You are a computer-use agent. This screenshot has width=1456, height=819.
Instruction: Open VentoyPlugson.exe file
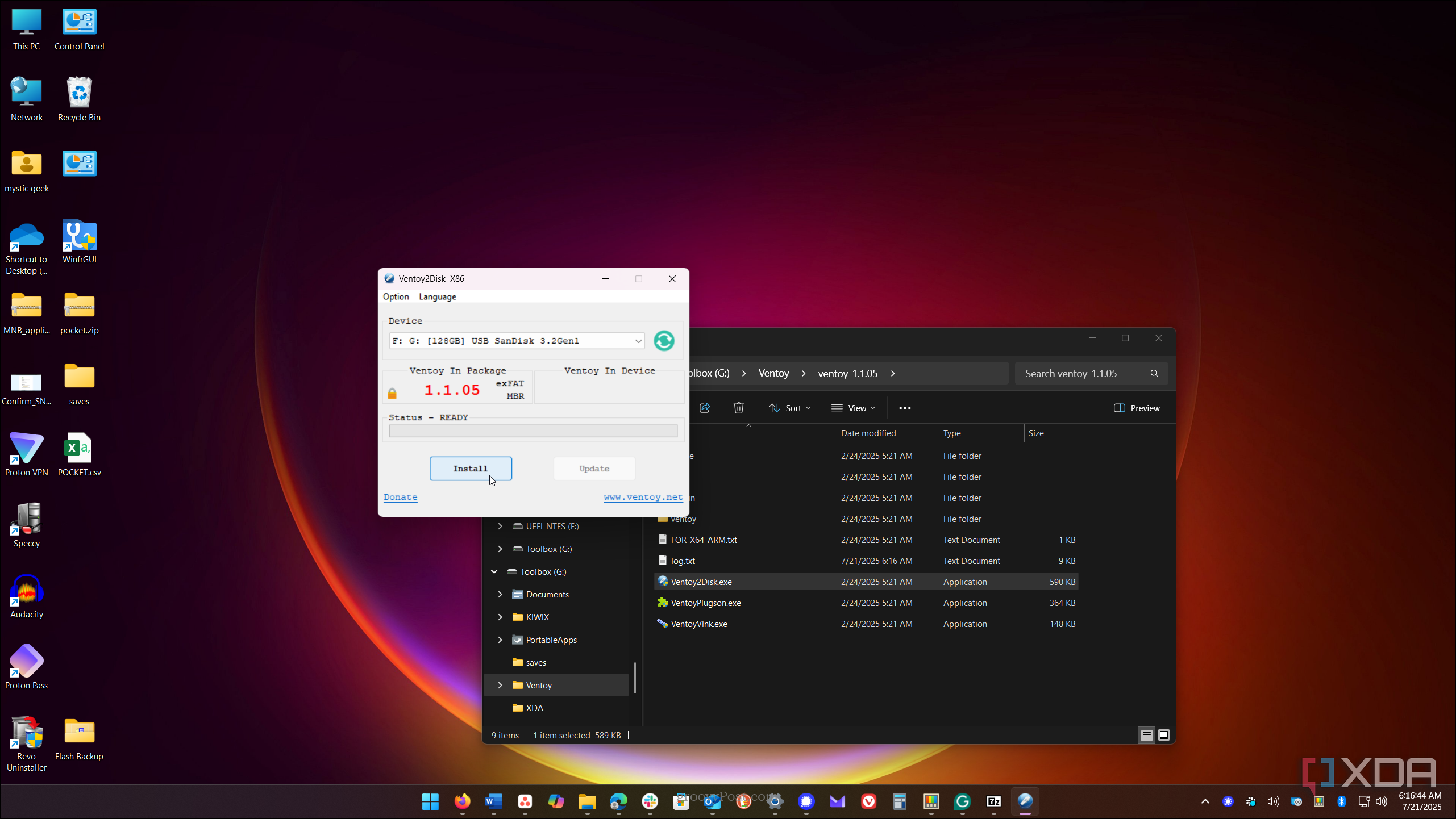[705, 603]
